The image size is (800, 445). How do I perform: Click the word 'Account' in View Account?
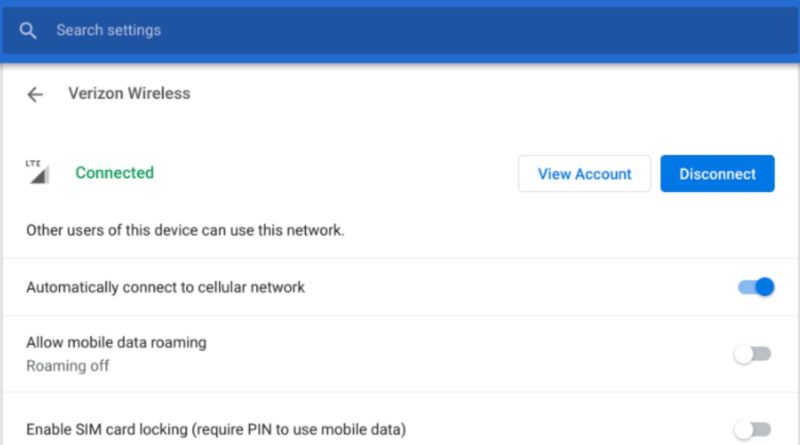click(x=603, y=174)
